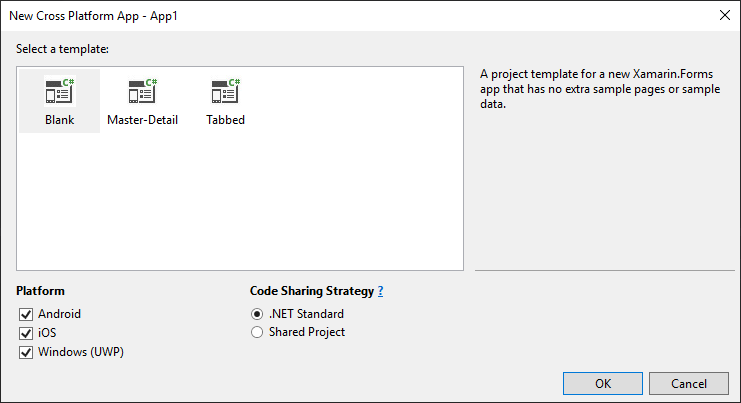Click the 'Blank' template name label
Viewport: 741px width, 403px height.
59,120
